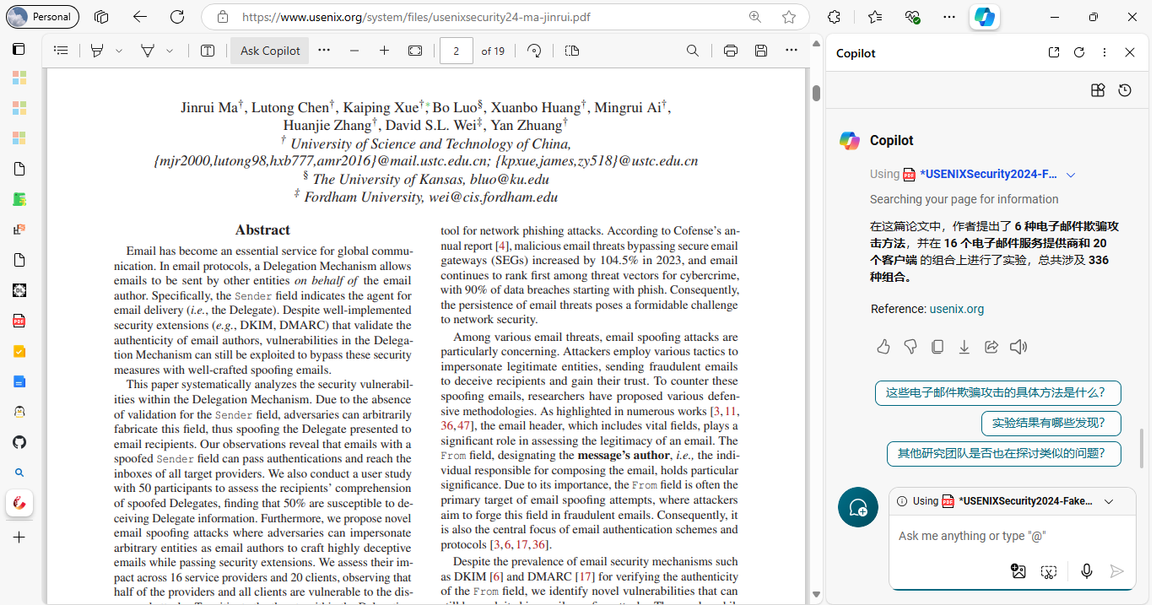The width and height of the screenshot is (1152, 605).
Task: Copy the Copilot response
Action: [x=937, y=347]
